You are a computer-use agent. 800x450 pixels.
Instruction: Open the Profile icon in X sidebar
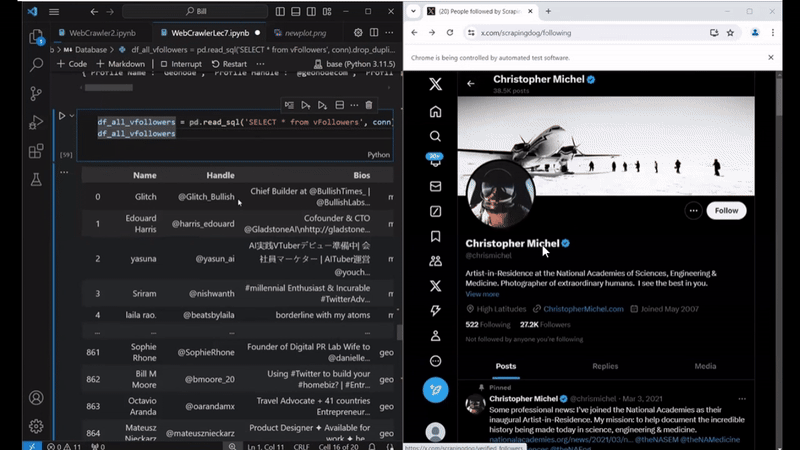[435, 336]
